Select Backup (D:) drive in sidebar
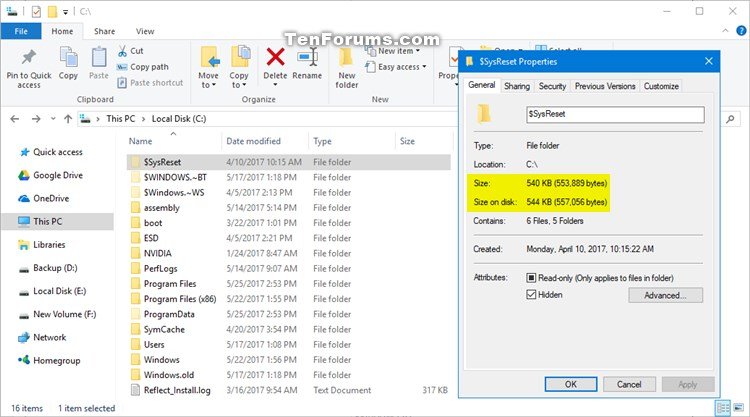 coord(55,268)
